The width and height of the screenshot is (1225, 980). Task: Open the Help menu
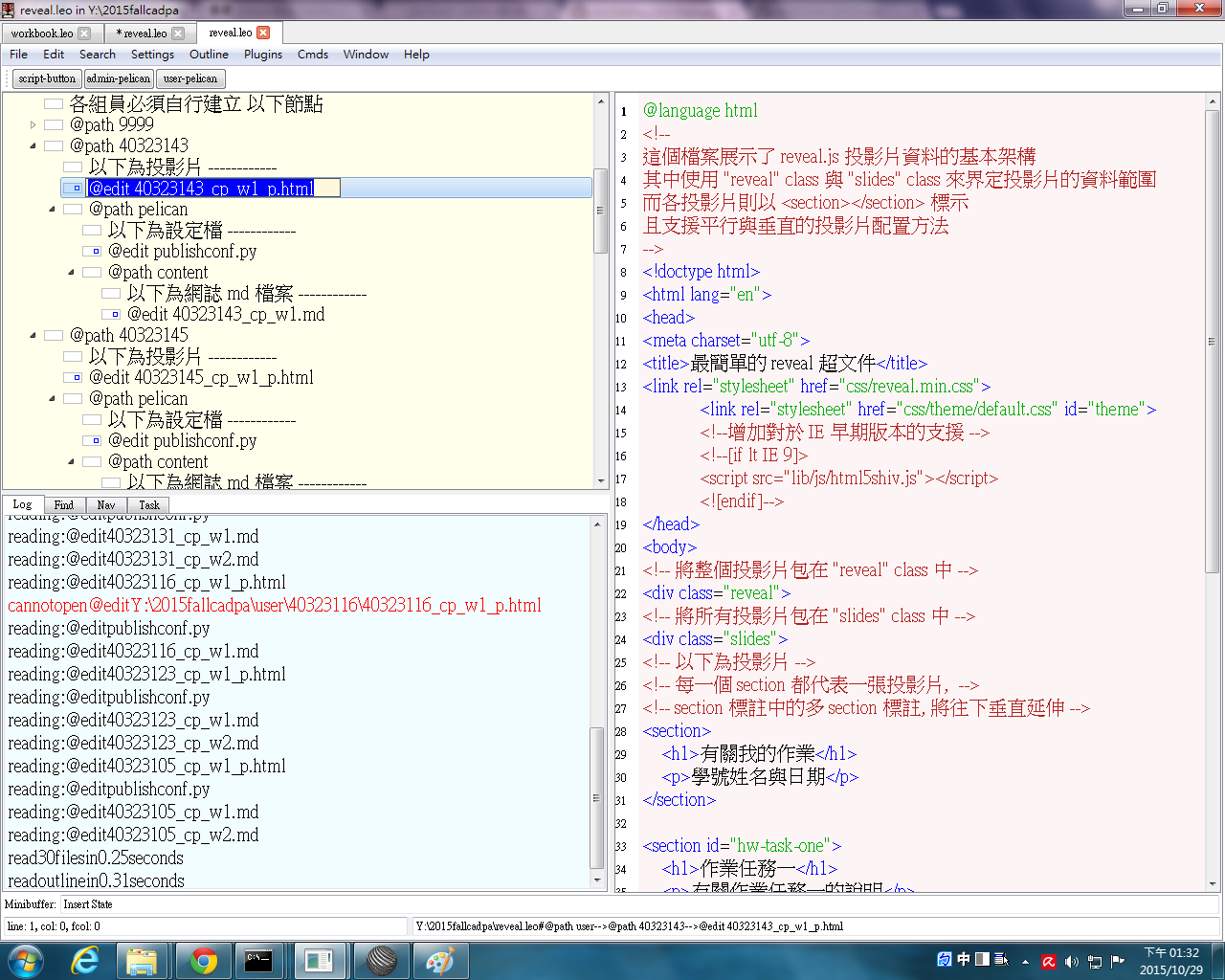click(x=416, y=55)
